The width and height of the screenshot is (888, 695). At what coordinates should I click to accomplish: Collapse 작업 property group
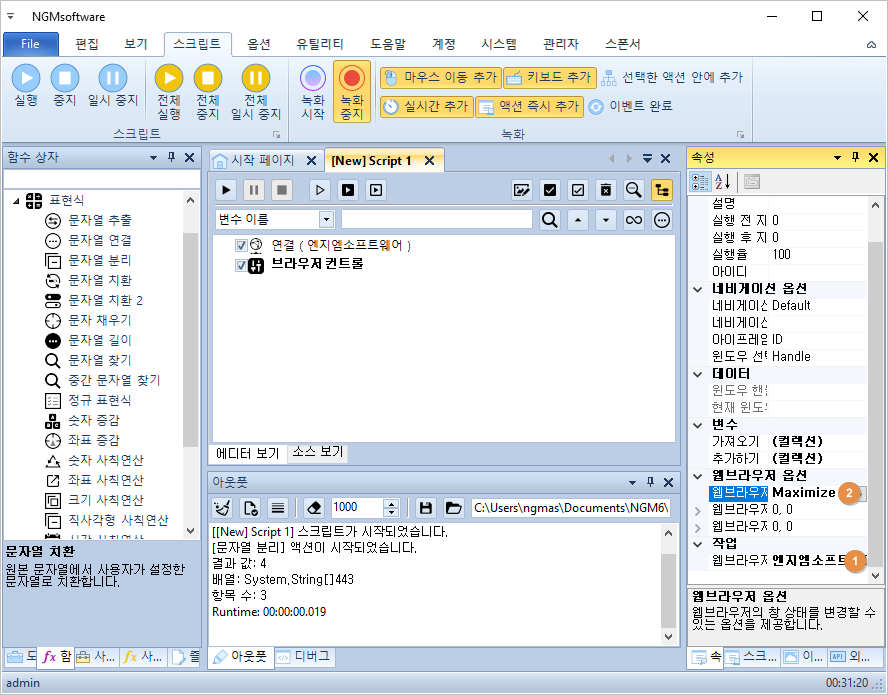(698, 544)
